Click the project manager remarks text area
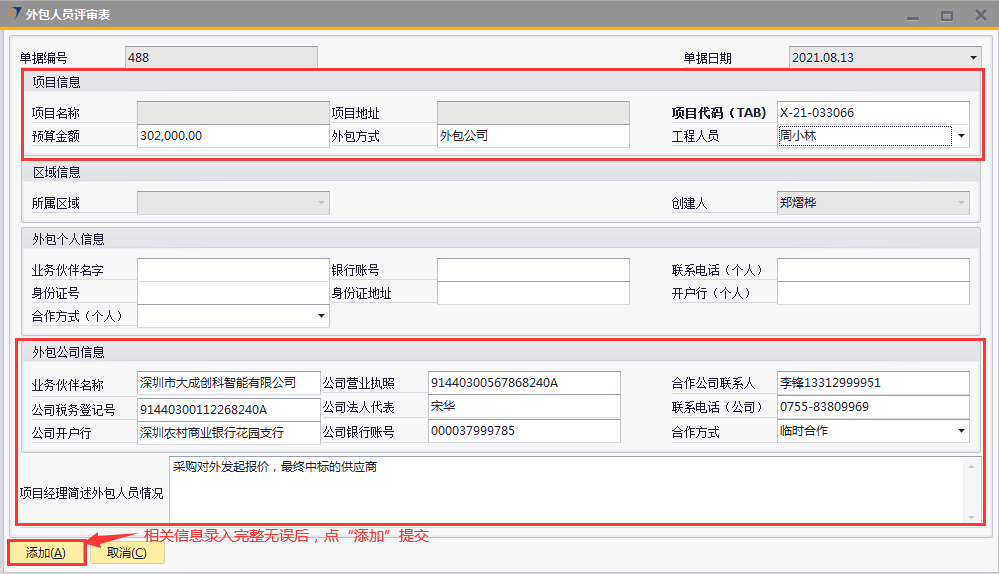 click(x=566, y=490)
